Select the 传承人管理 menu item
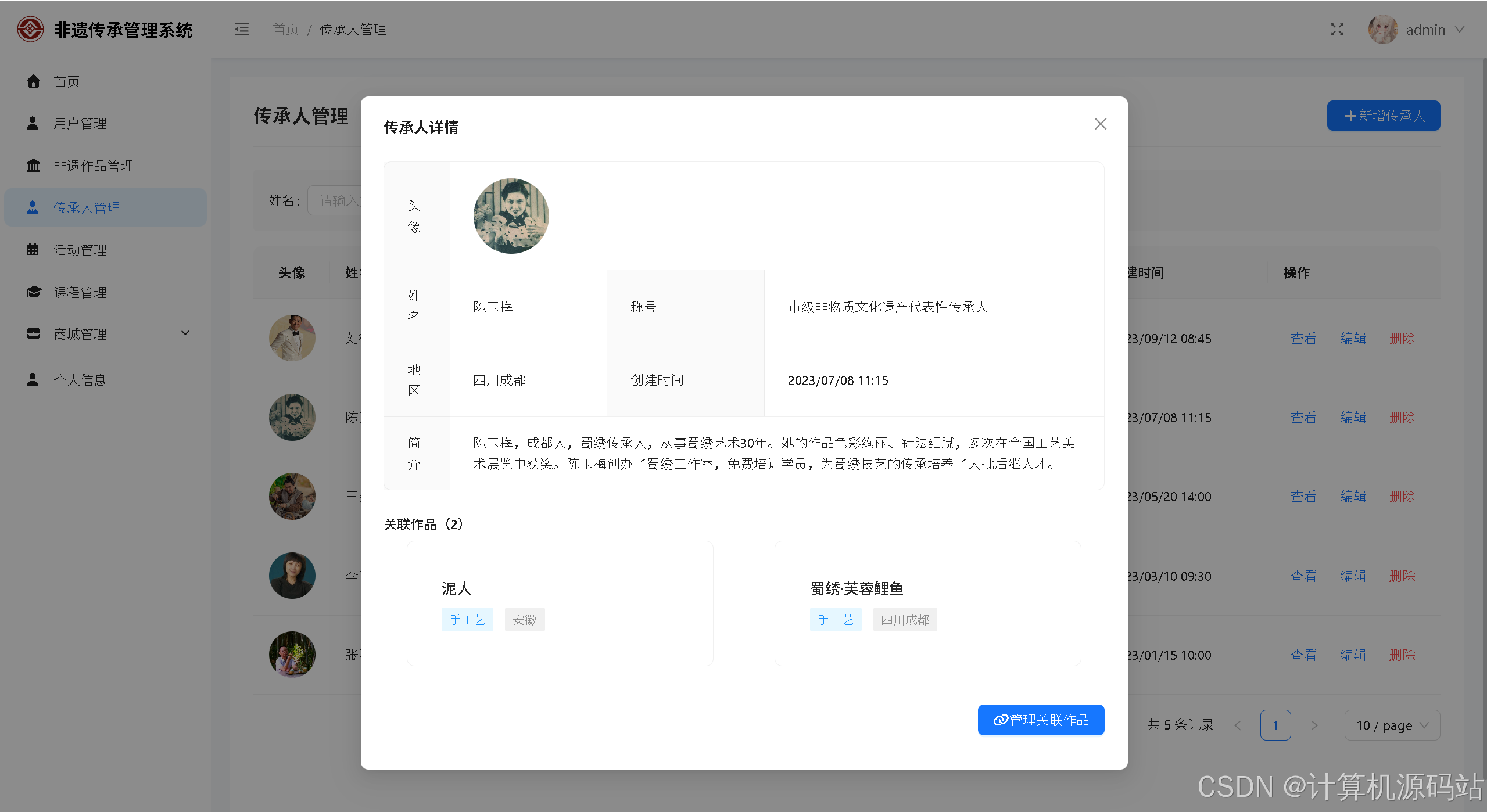This screenshot has width=1487, height=812. [x=87, y=207]
